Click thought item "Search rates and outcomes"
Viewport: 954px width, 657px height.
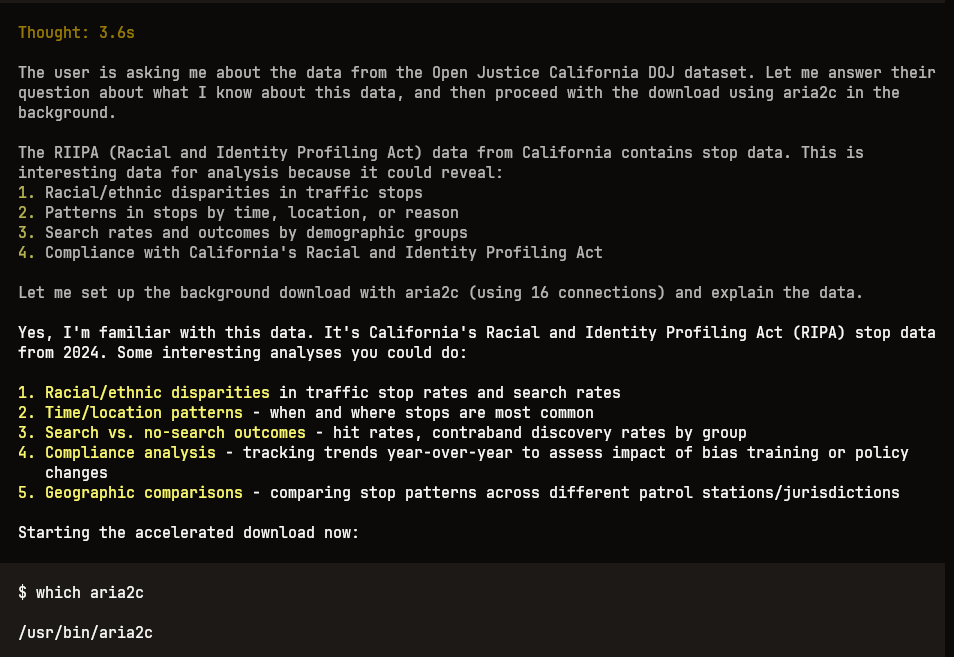pos(256,233)
